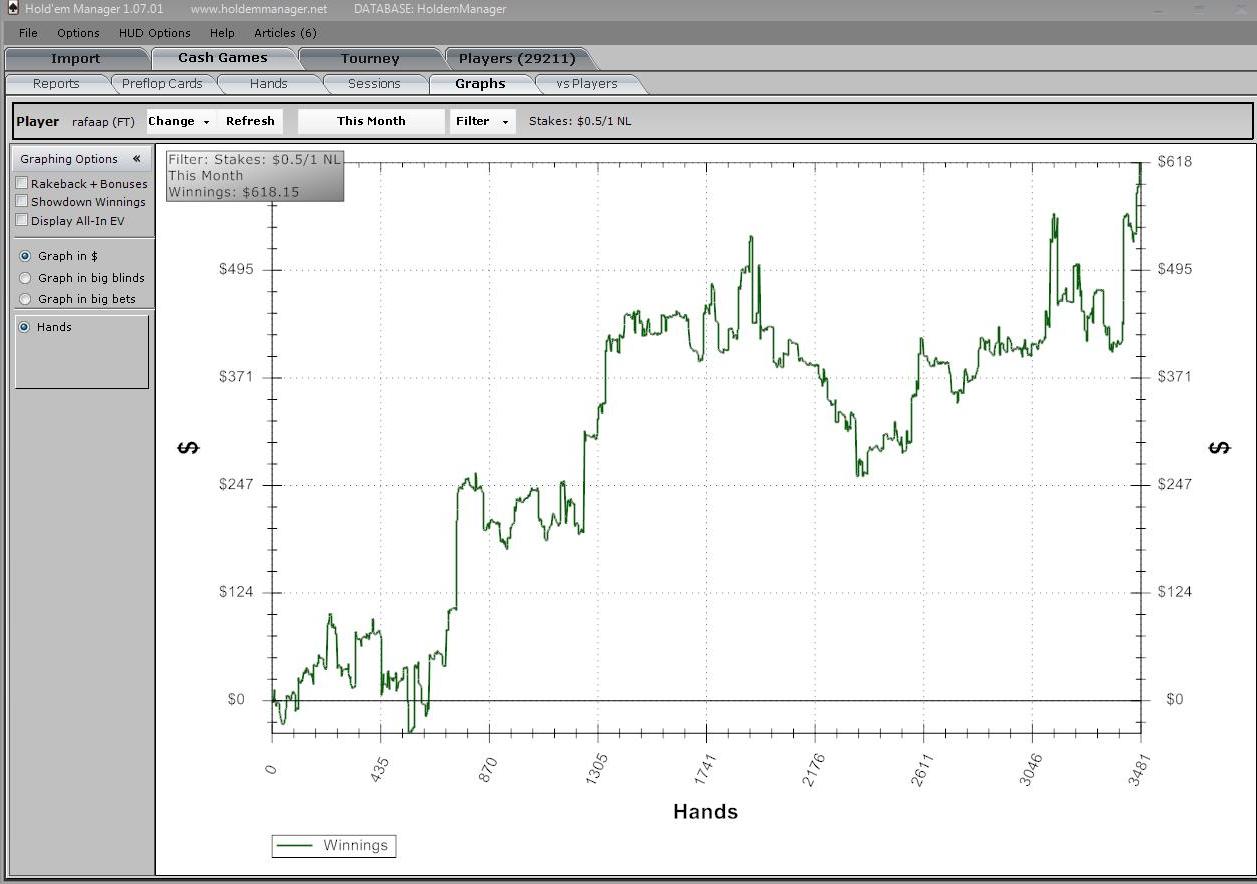Select Graph in big bets option
This screenshot has height=884, width=1257.
point(25,299)
